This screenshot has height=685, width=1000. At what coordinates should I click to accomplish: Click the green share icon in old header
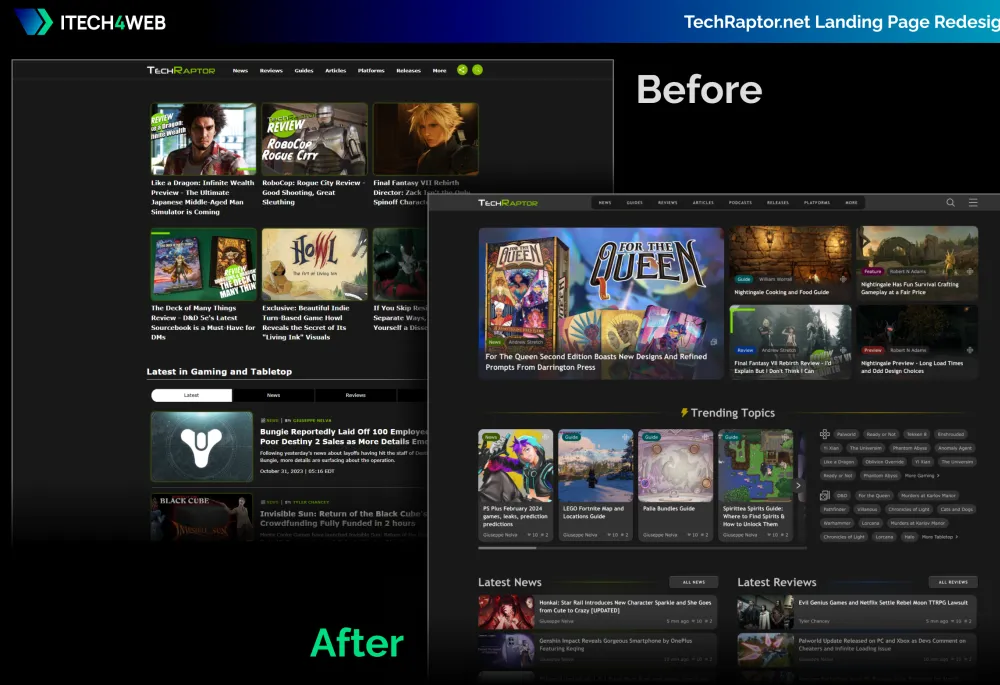[462, 70]
